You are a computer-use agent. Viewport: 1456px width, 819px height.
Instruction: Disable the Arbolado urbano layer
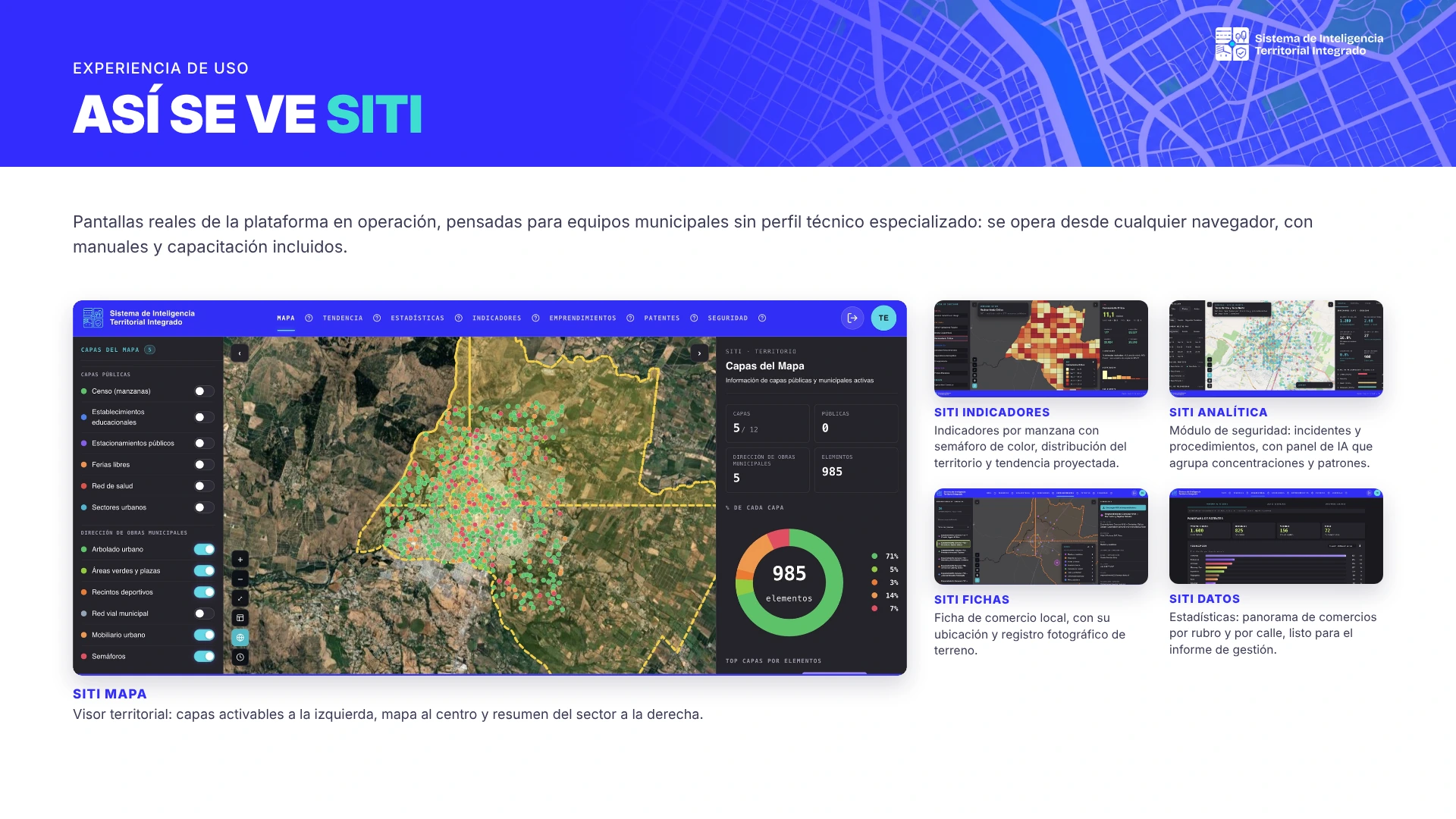coord(204,549)
